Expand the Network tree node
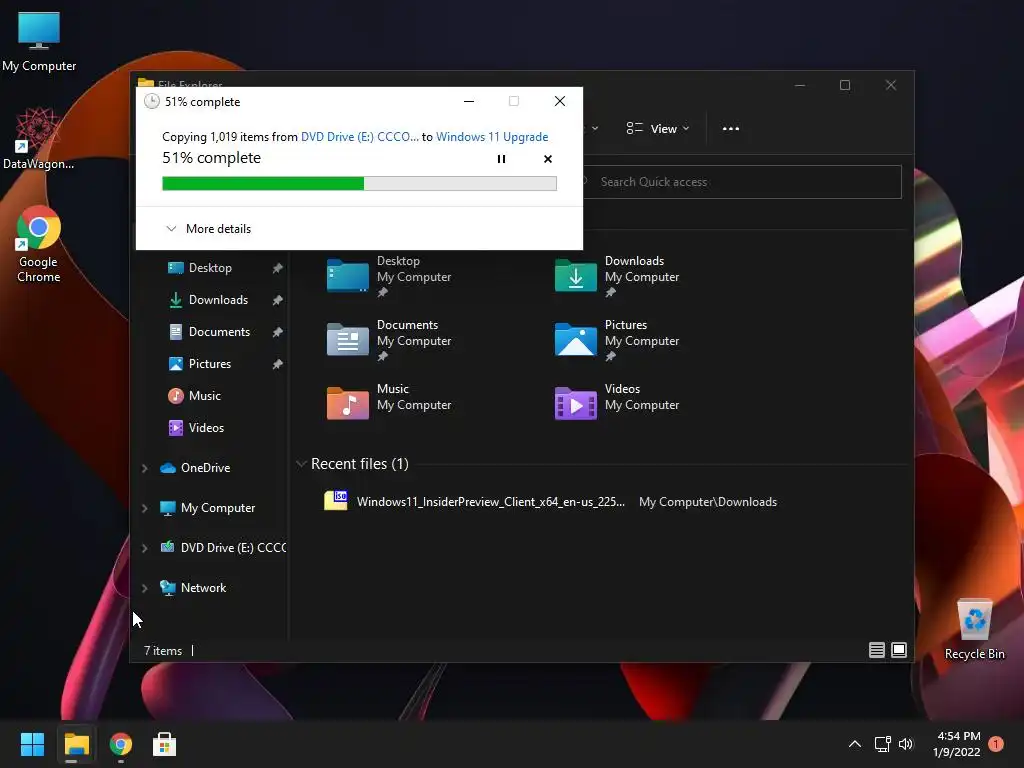The image size is (1024, 768). tap(144, 588)
